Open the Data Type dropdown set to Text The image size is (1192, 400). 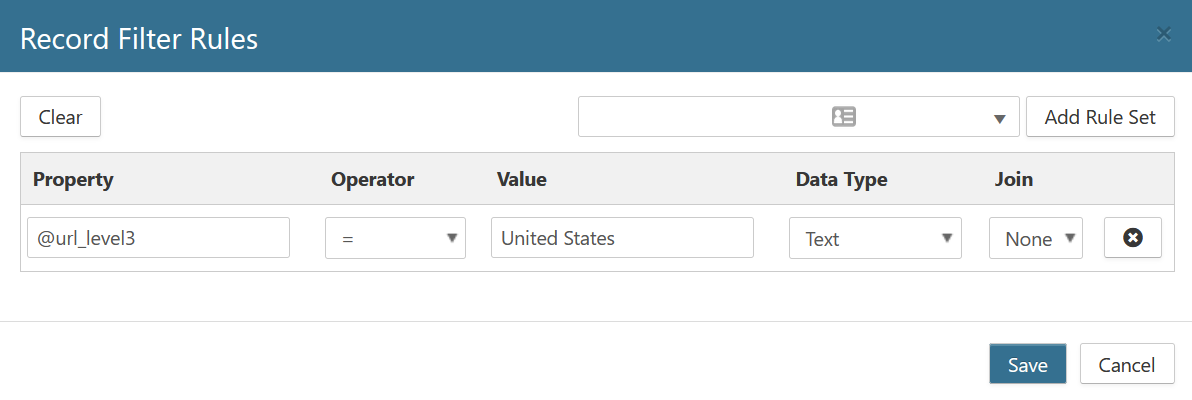click(x=874, y=238)
